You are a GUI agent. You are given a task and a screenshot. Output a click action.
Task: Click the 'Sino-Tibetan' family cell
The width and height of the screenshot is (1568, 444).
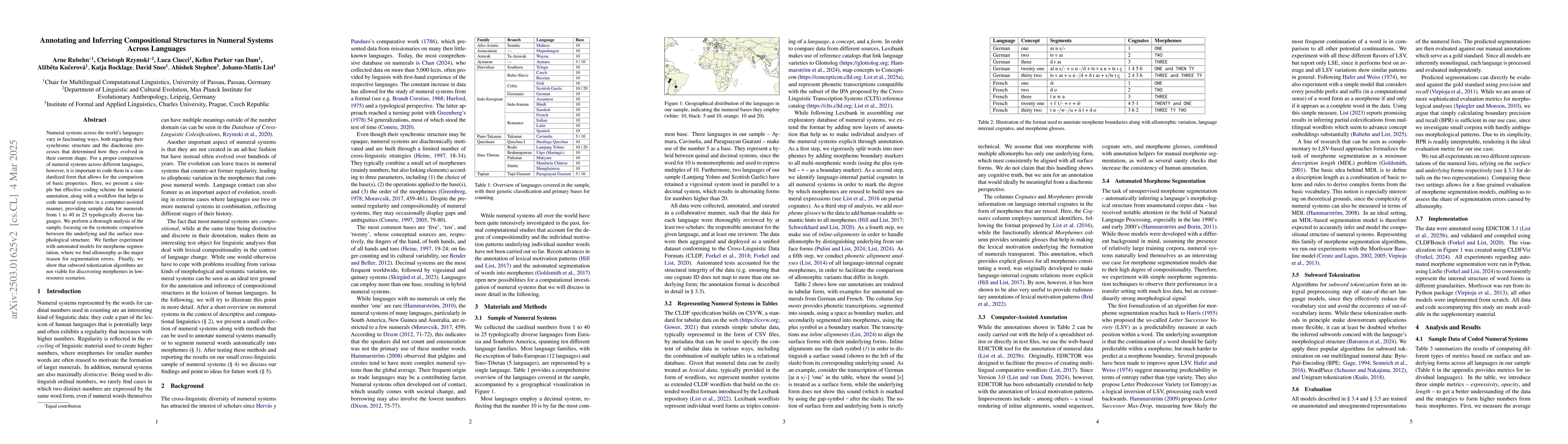click(x=488, y=155)
